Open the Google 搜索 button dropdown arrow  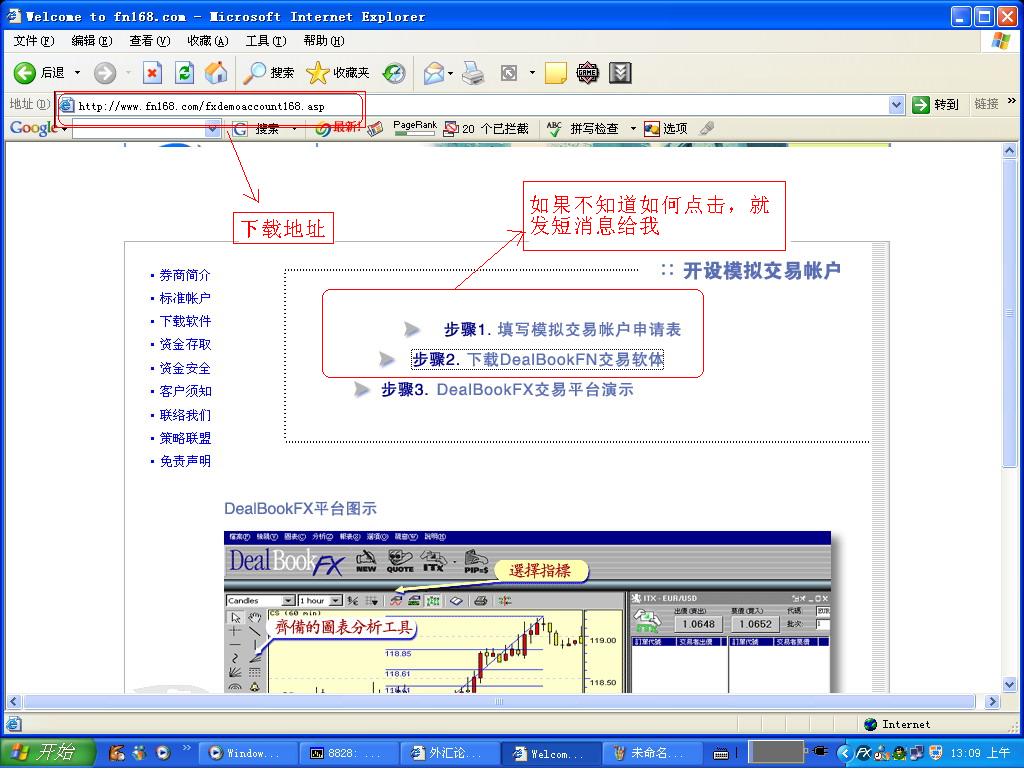[295, 129]
